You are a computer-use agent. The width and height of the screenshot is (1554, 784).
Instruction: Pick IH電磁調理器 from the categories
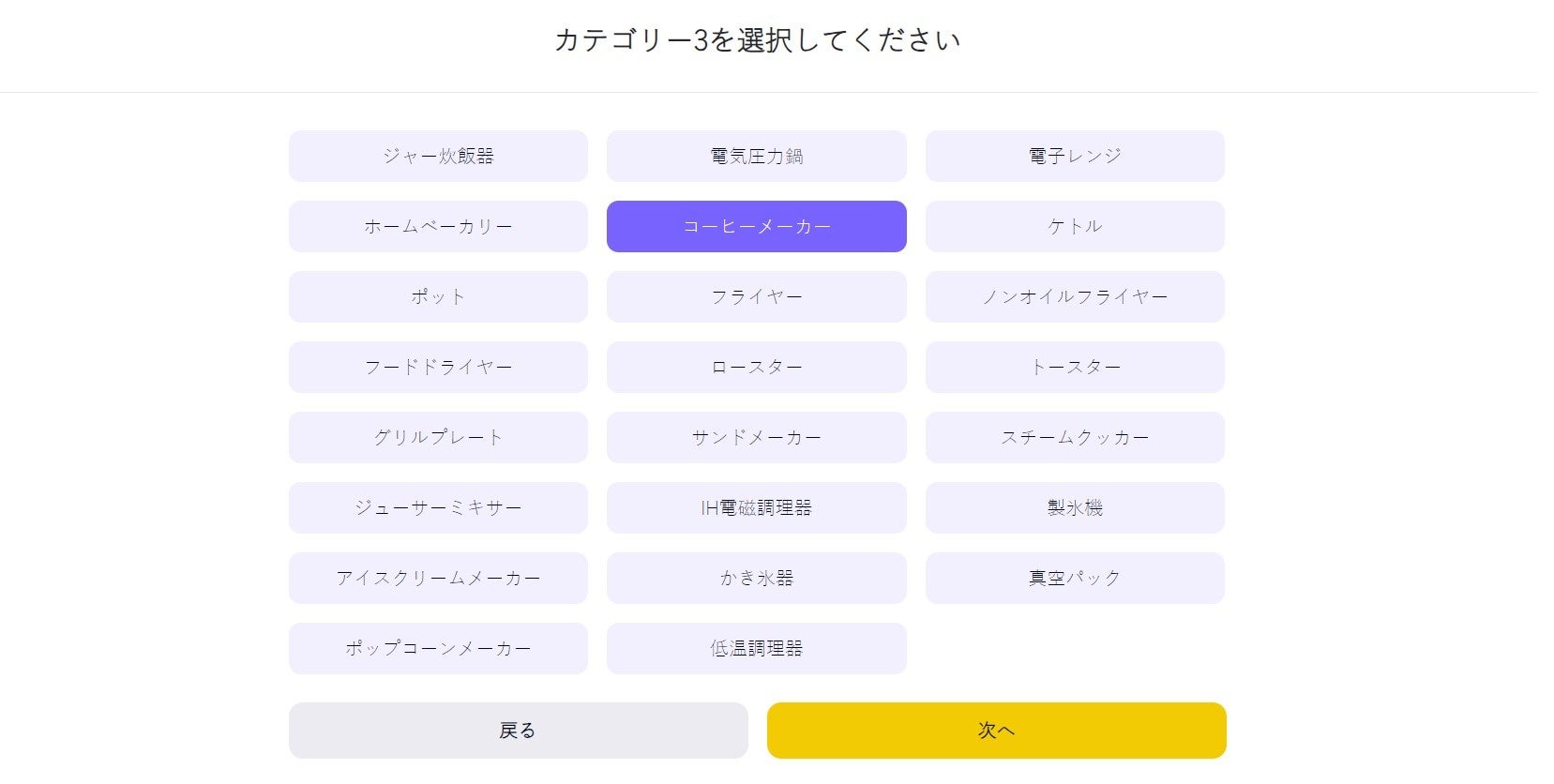coord(756,507)
